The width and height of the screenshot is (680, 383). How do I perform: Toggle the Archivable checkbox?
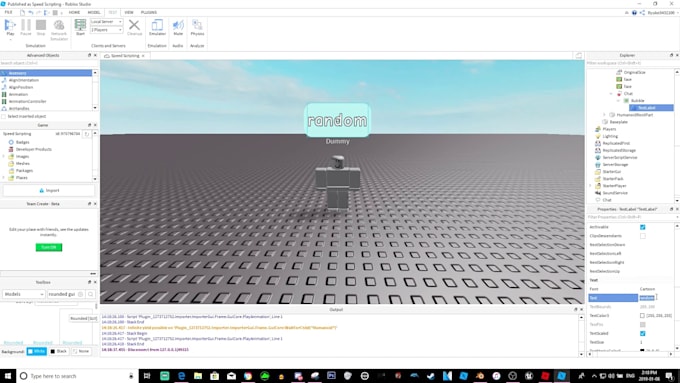(x=642, y=227)
